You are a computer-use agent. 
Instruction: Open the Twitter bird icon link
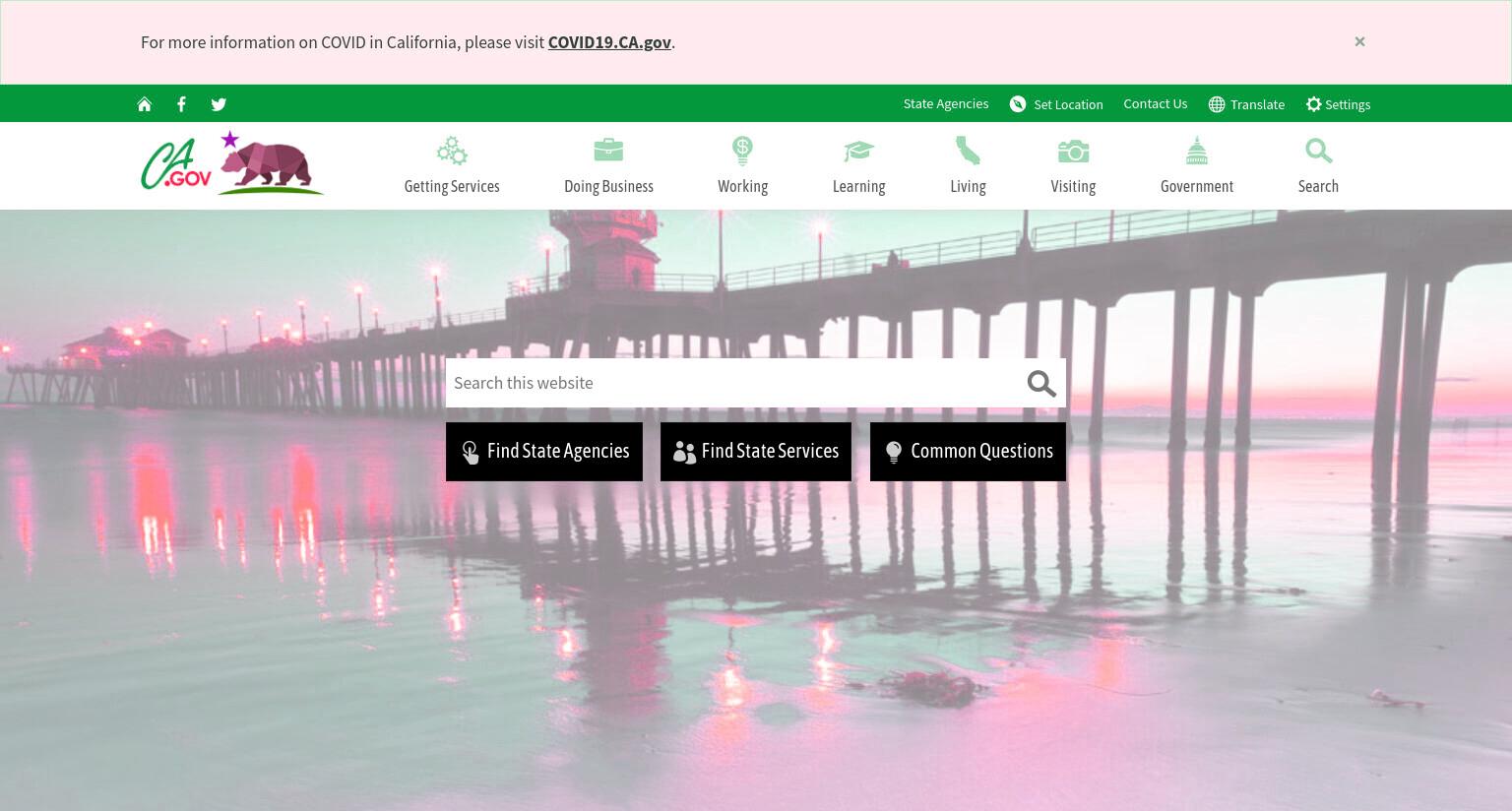point(219,104)
